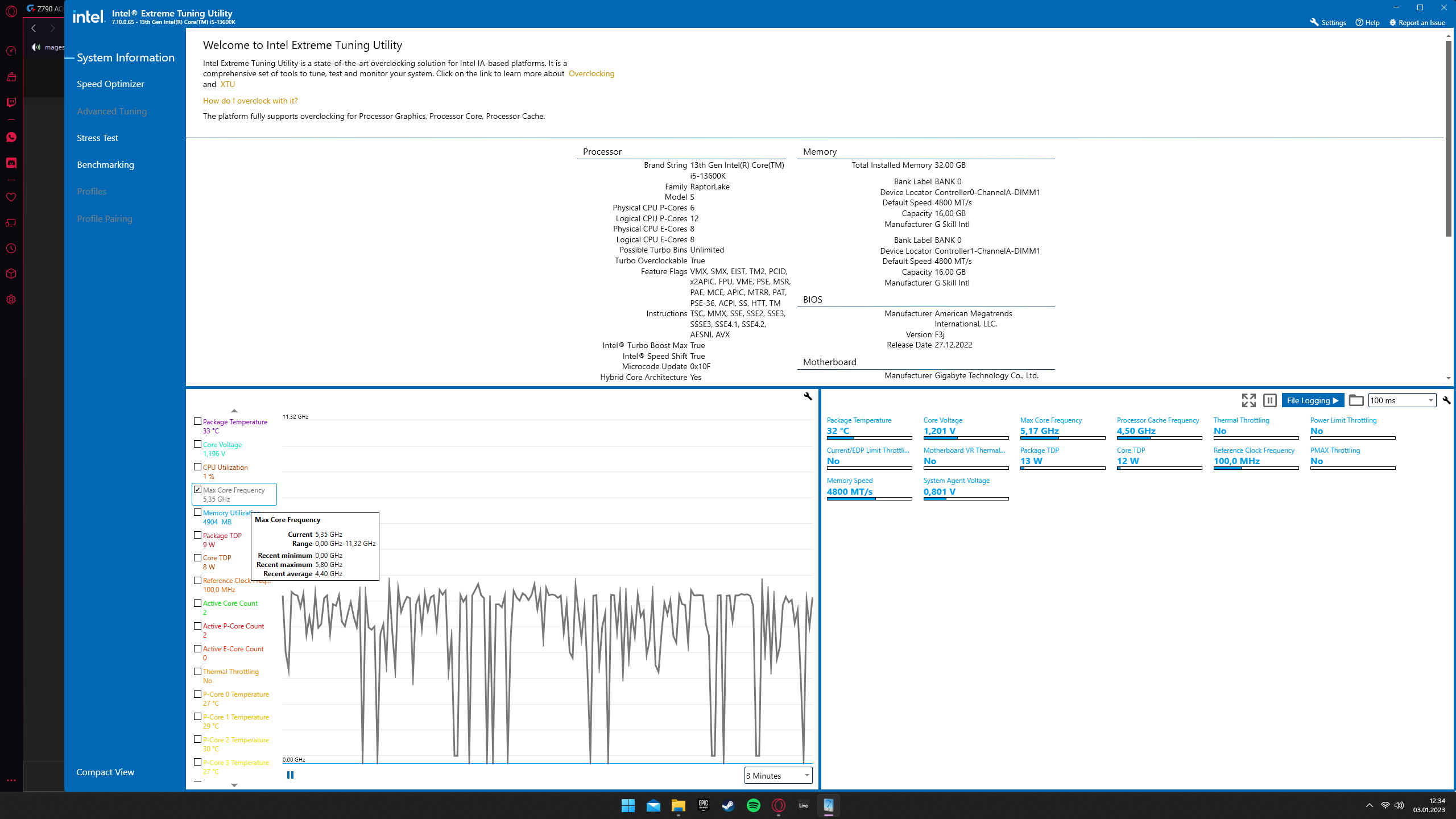
Task: Open GX Cleaner broom icon in Opera sidebar
Action: [11, 77]
